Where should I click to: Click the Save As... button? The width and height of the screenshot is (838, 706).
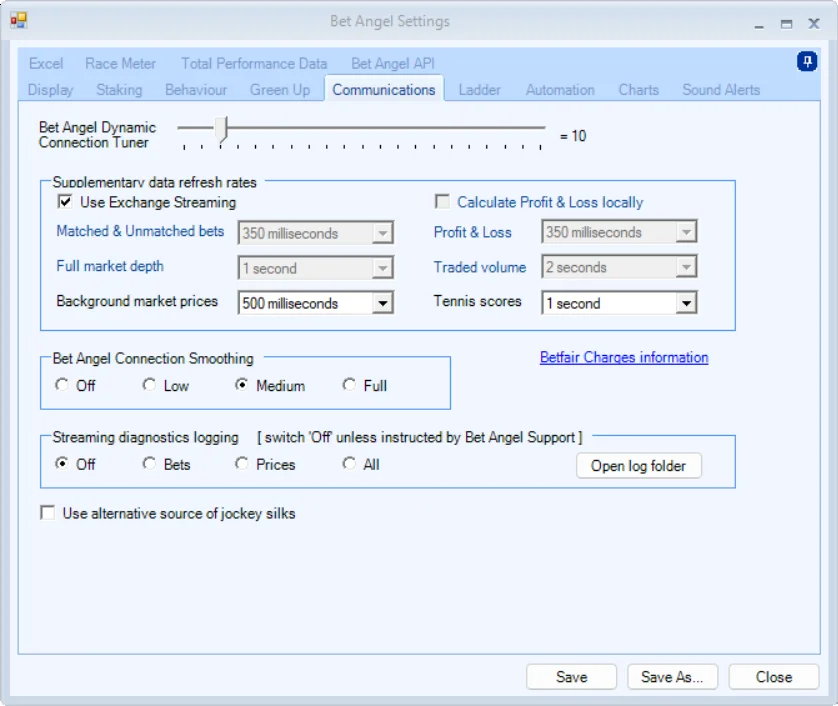point(672,677)
